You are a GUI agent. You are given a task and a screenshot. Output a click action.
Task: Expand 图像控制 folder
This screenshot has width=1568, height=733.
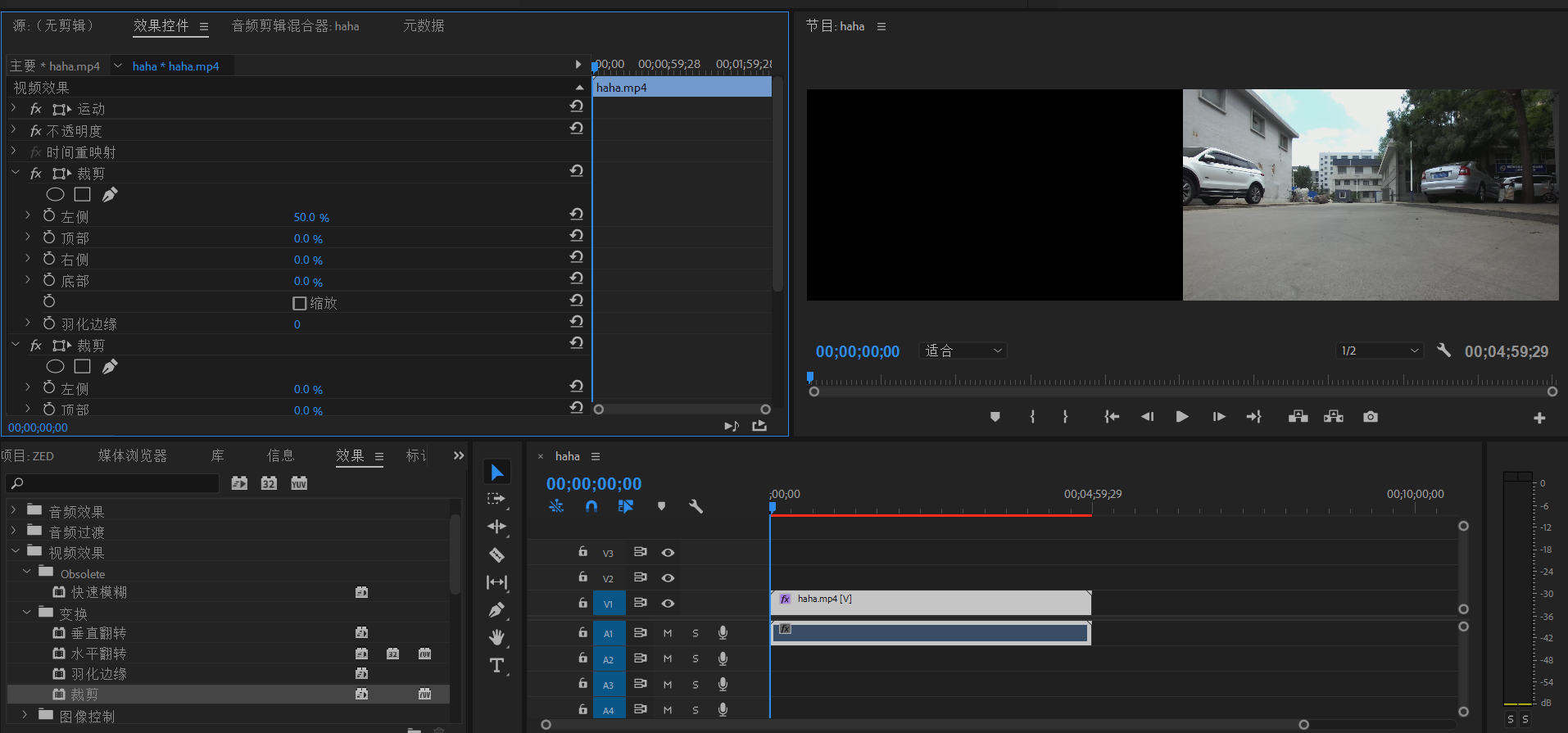point(25,714)
